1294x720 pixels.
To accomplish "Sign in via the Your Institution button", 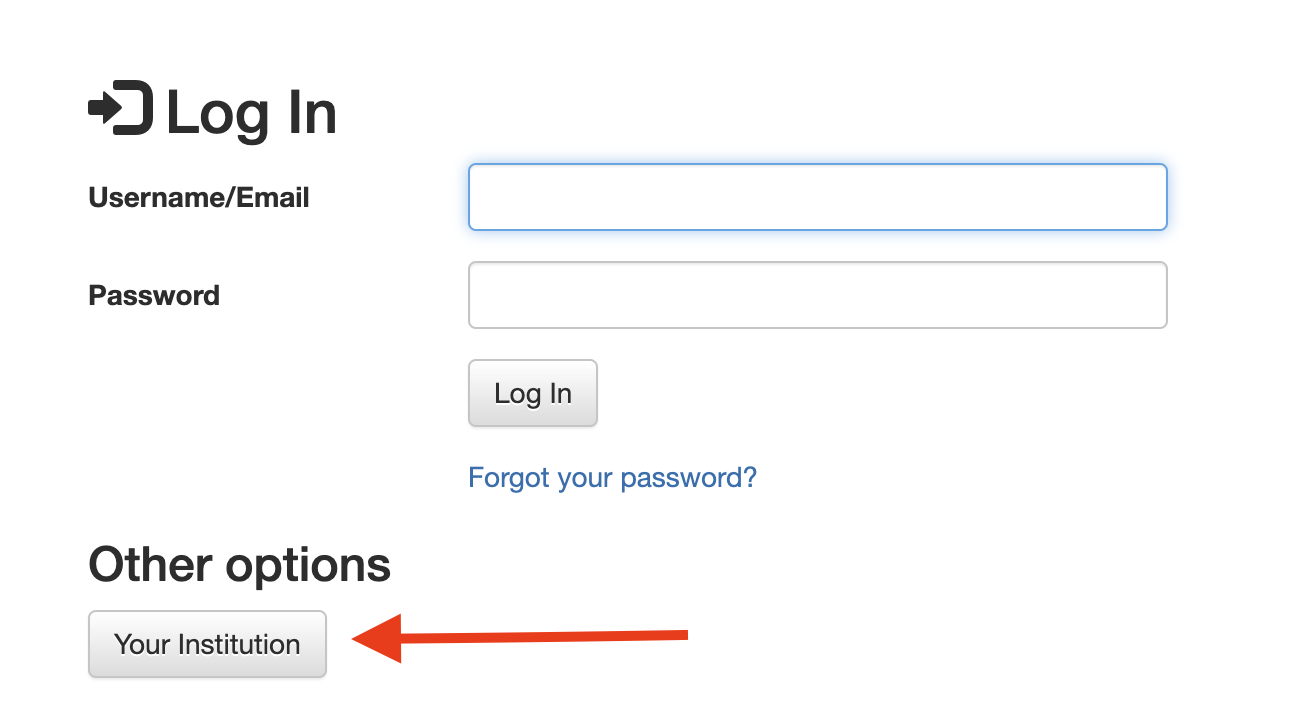I will (207, 644).
